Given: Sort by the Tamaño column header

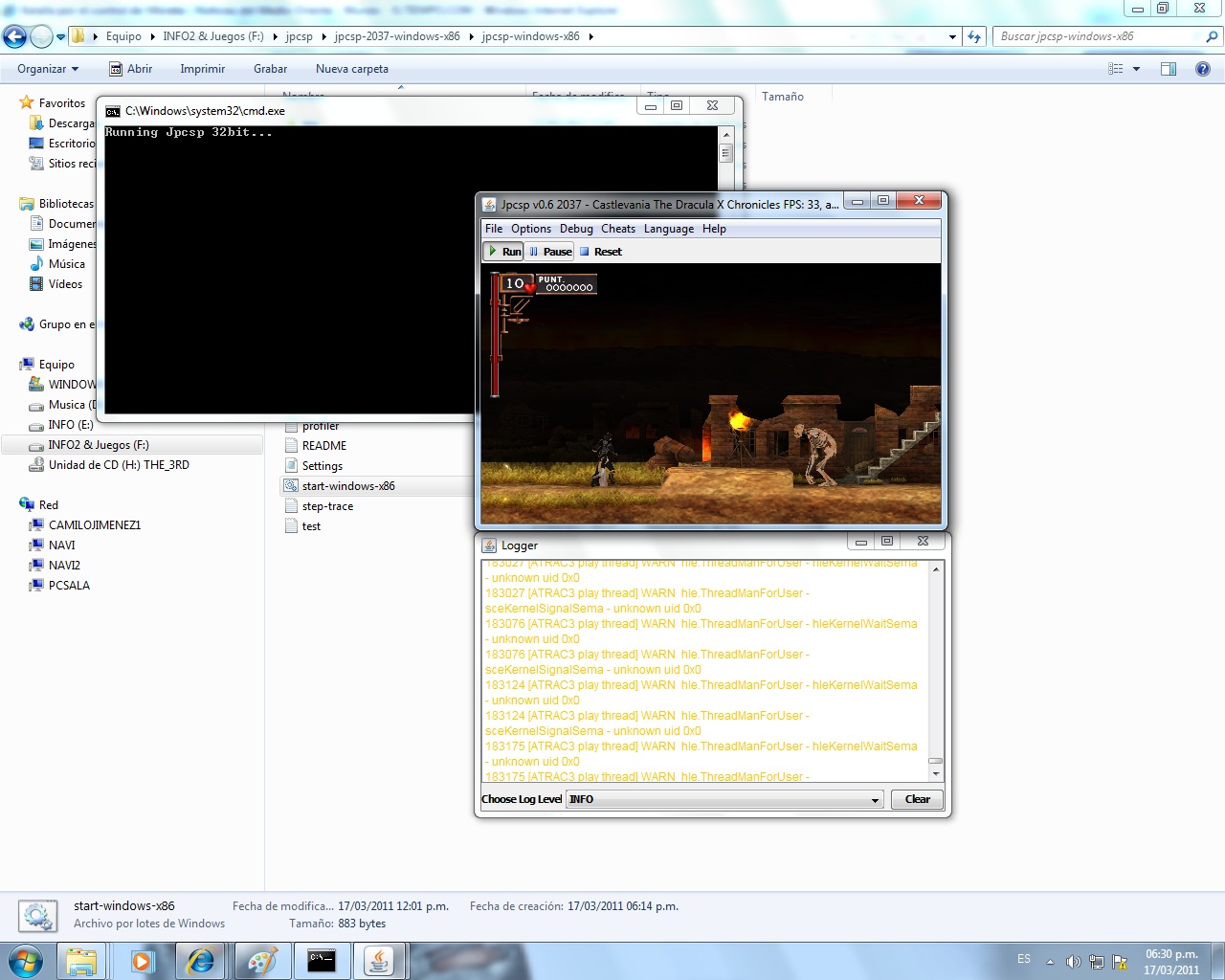Looking at the screenshot, I should [782, 97].
